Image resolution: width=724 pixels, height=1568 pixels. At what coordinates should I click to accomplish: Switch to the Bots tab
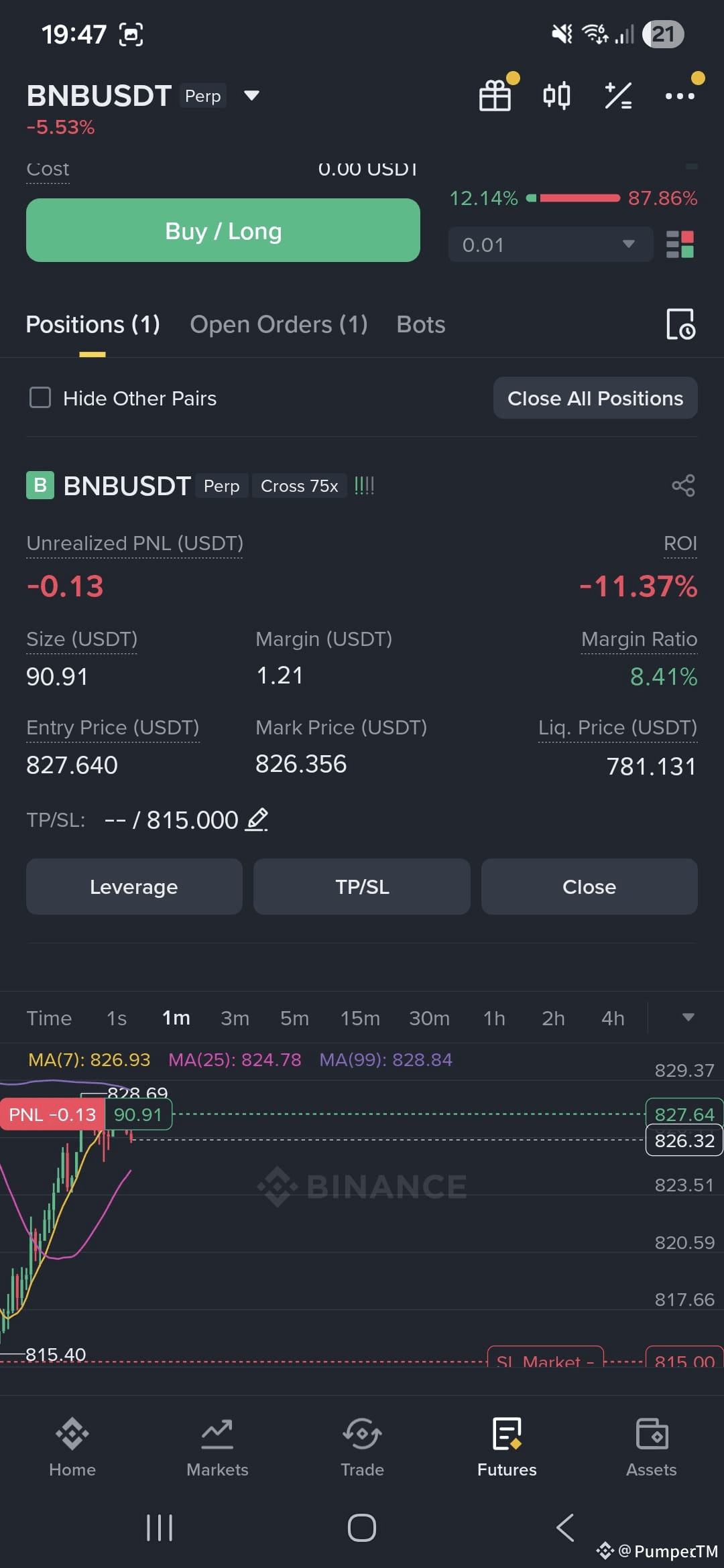(421, 325)
